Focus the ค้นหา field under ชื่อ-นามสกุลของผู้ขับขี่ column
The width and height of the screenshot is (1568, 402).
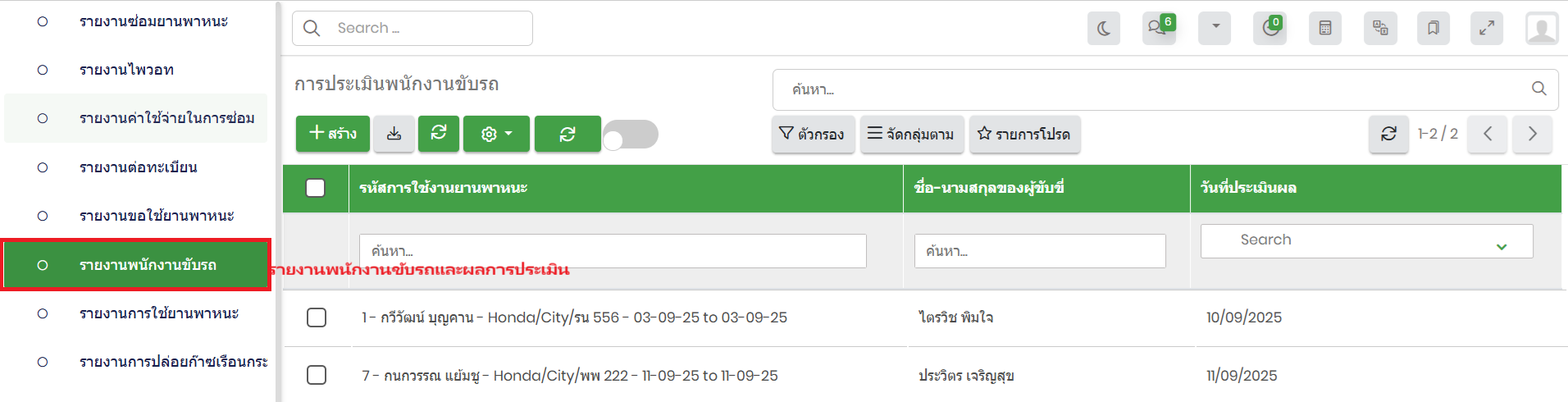(1039, 251)
